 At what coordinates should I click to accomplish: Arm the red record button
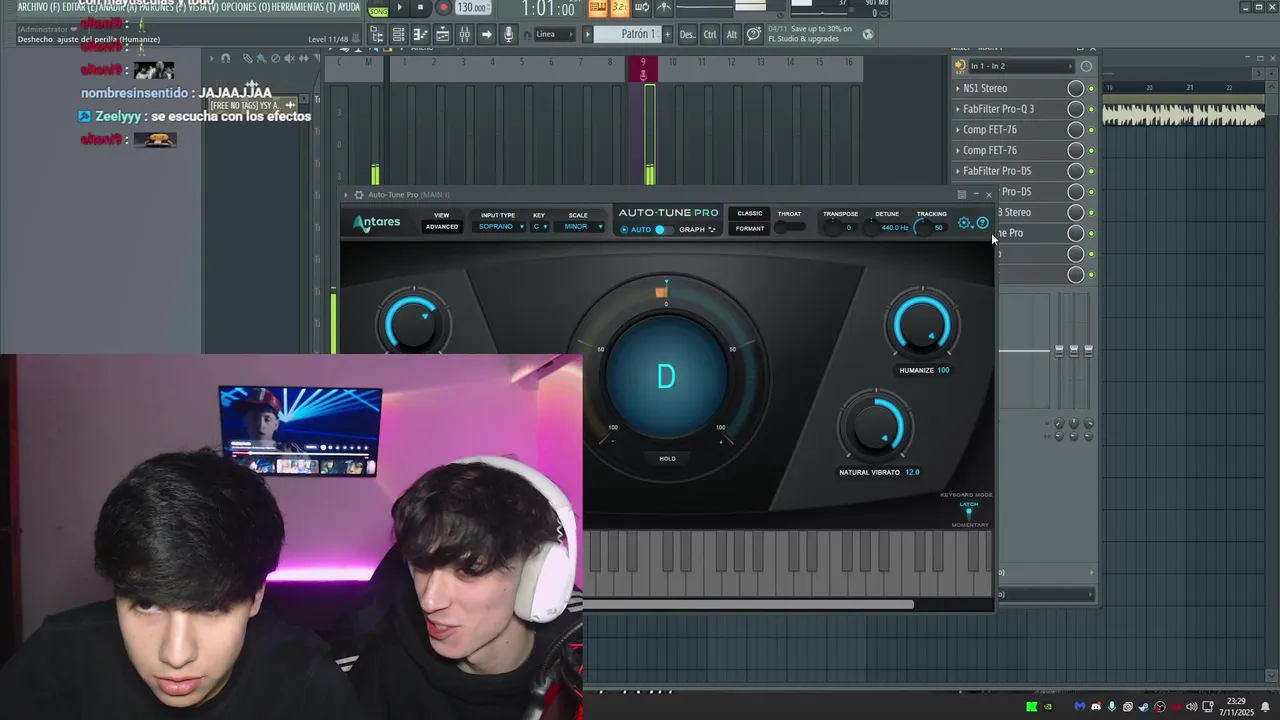443,8
